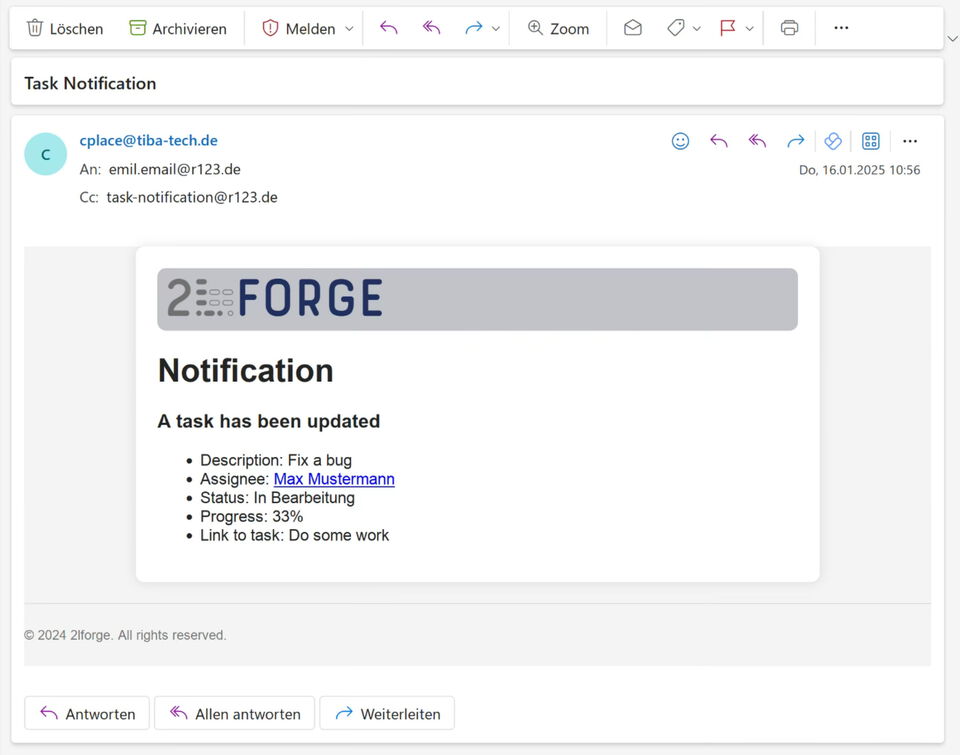Click the Allen antworten button

tap(235, 714)
